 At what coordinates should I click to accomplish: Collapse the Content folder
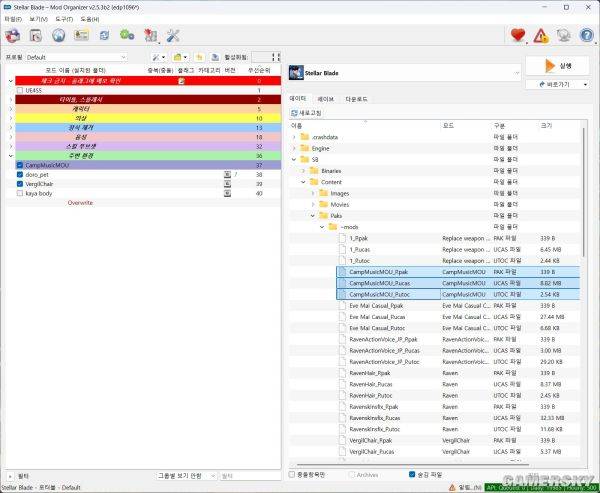pyautogui.click(x=303, y=182)
